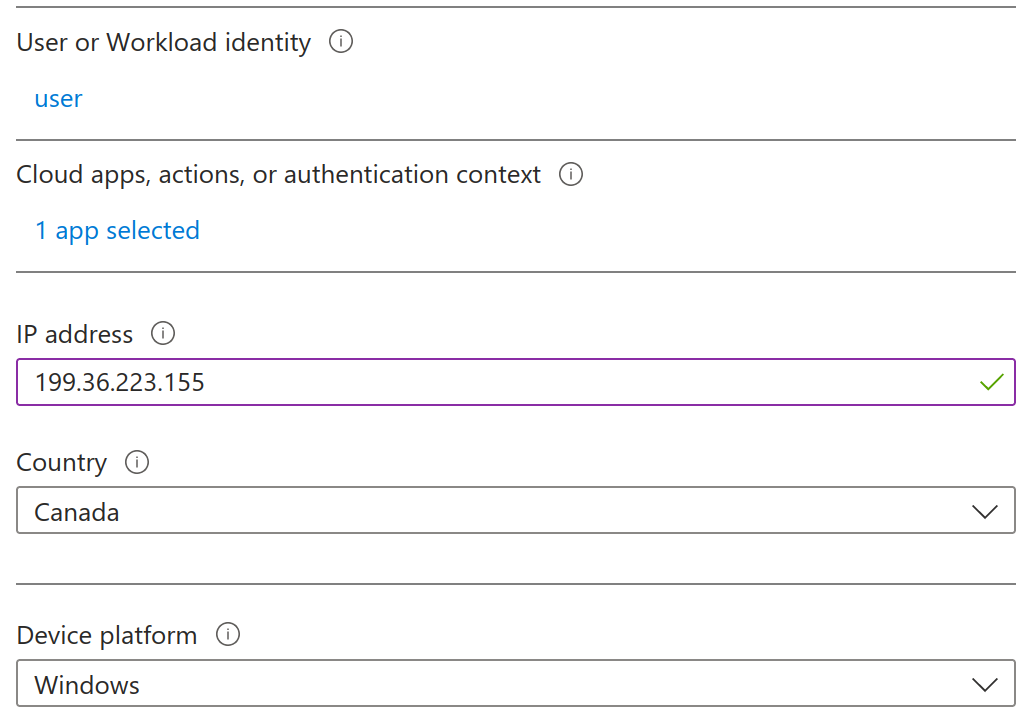Select Cloud apps, actions, or authentication context label
The height and width of the screenshot is (716, 1029).
(x=278, y=175)
